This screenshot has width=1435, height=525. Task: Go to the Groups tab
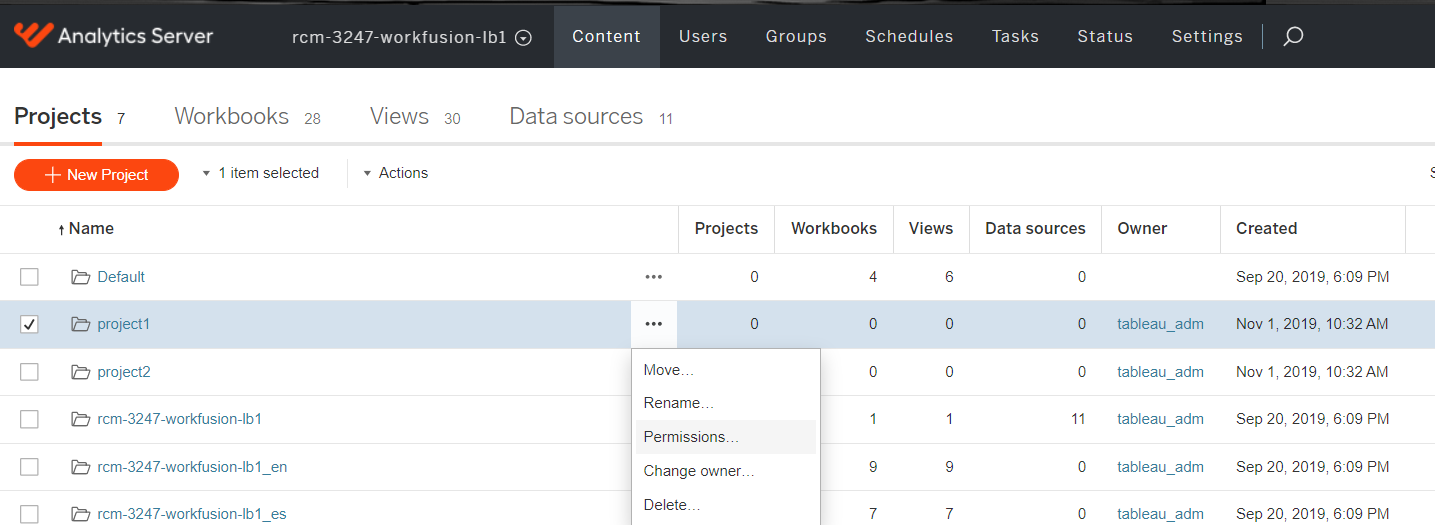(x=796, y=36)
